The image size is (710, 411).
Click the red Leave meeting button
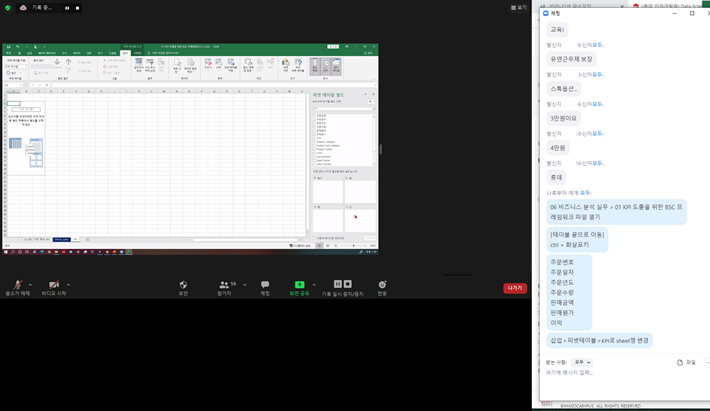pyautogui.click(x=515, y=288)
